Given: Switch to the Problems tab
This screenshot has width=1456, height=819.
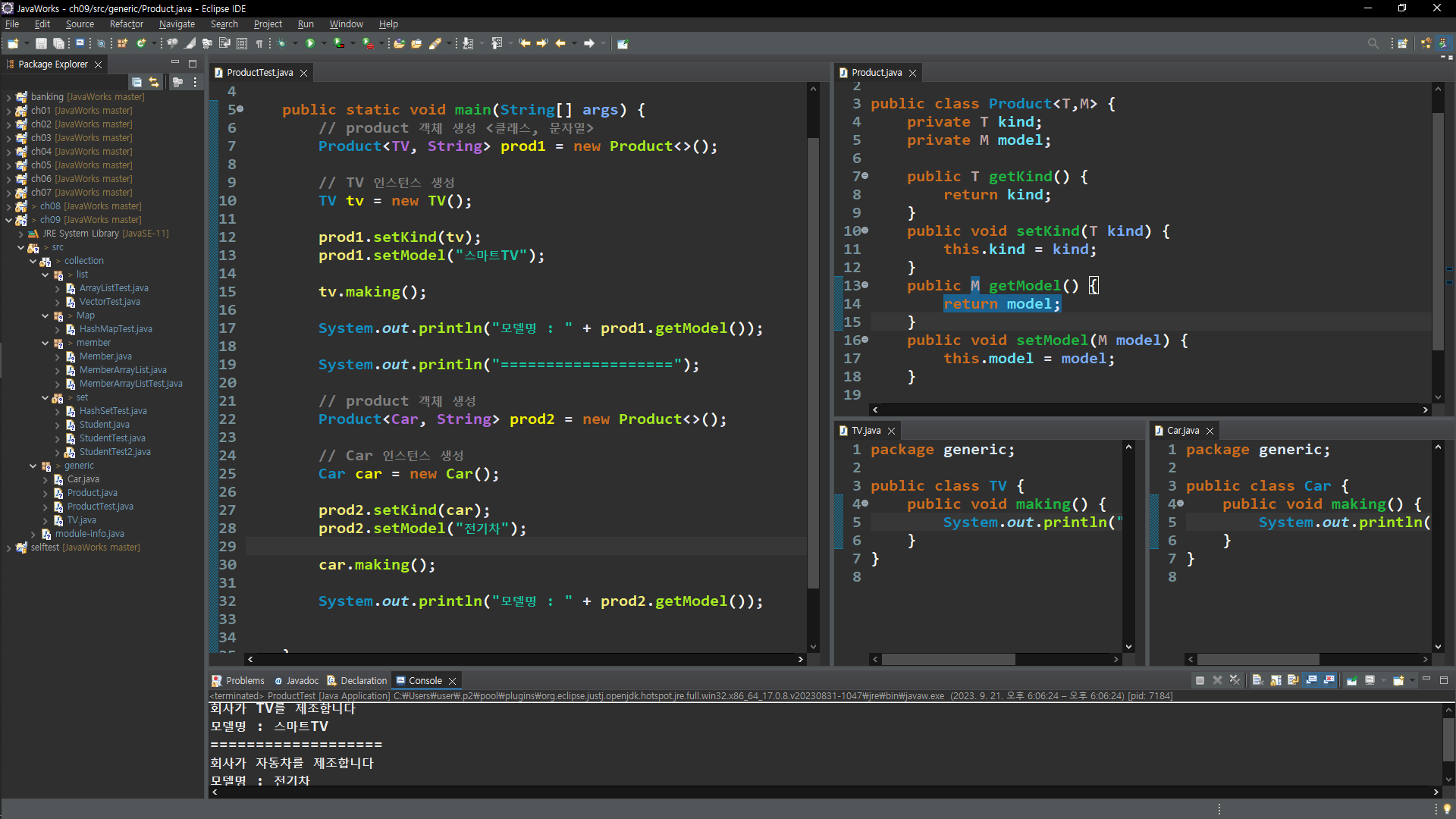Looking at the screenshot, I should (x=244, y=680).
